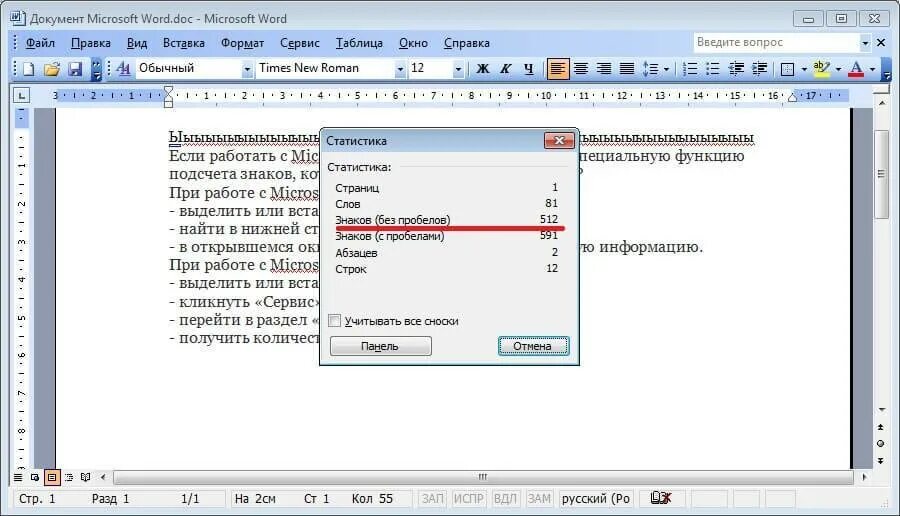Open the Справка menu
The image size is (900, 516).
click(467, 43)
